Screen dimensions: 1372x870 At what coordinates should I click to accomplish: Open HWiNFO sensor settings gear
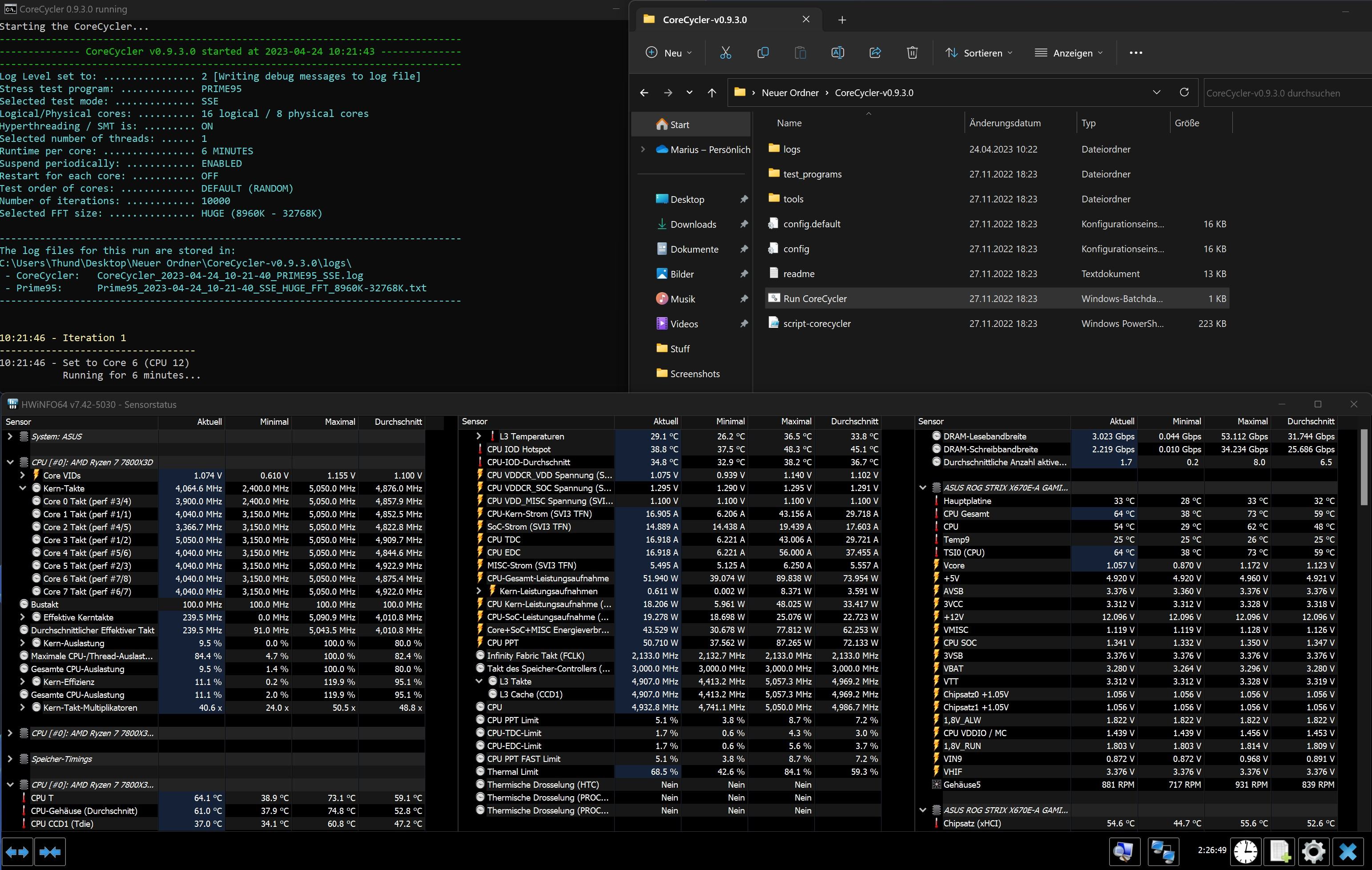click(1313, 852)
